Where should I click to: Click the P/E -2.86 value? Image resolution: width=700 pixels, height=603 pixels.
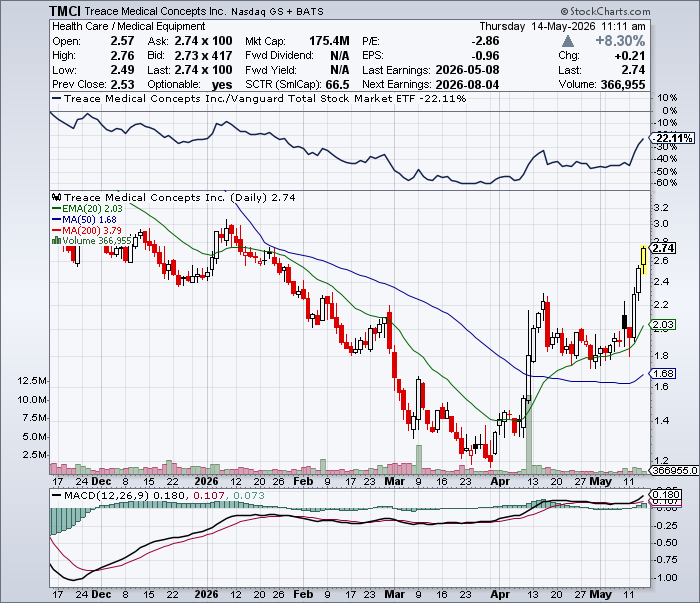[485, 41]
